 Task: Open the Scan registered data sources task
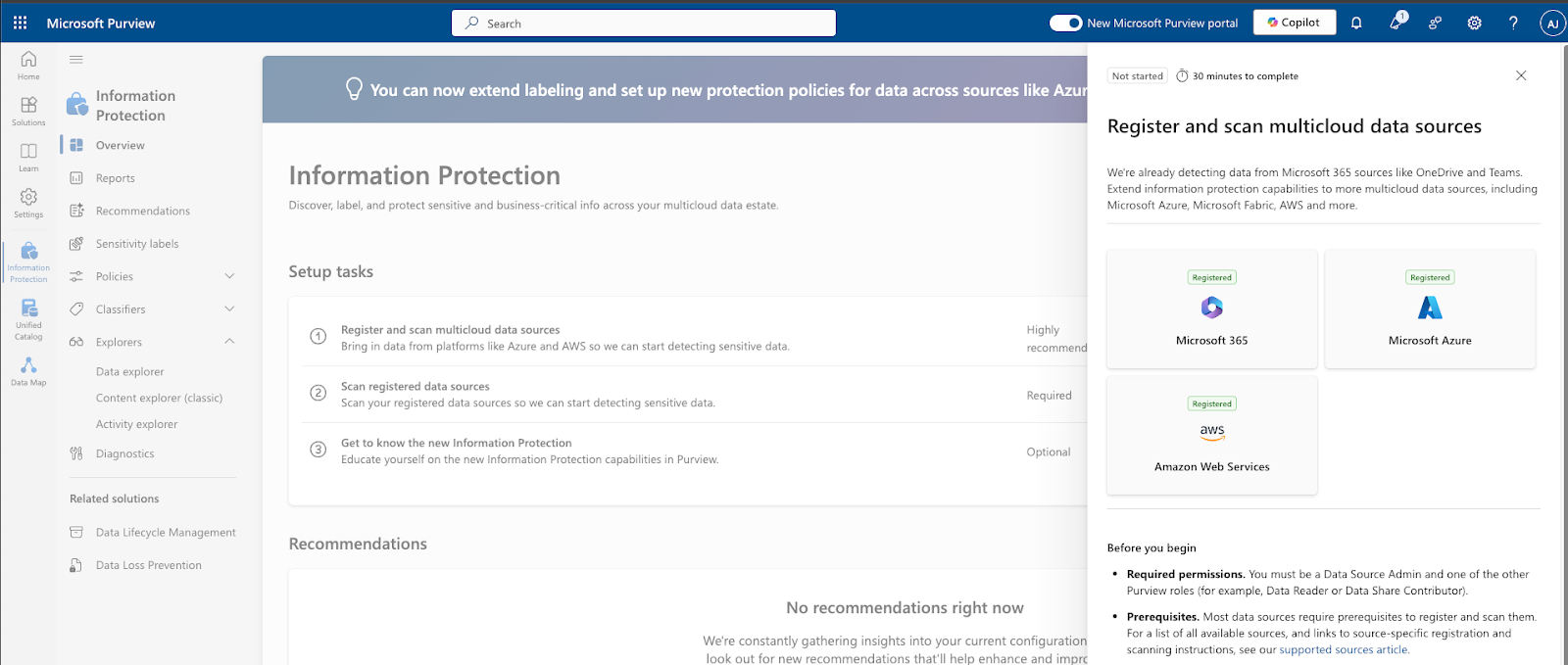point(415,387)
